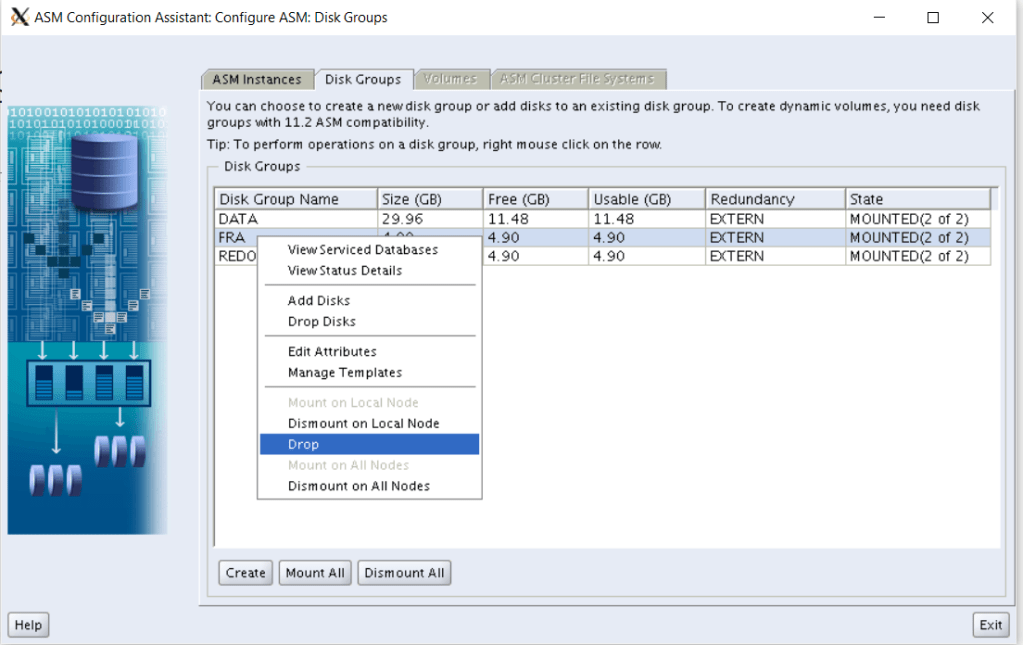Click the Mount All button
The width and height of the screenshot is (1023, 645).
(315, 573)
